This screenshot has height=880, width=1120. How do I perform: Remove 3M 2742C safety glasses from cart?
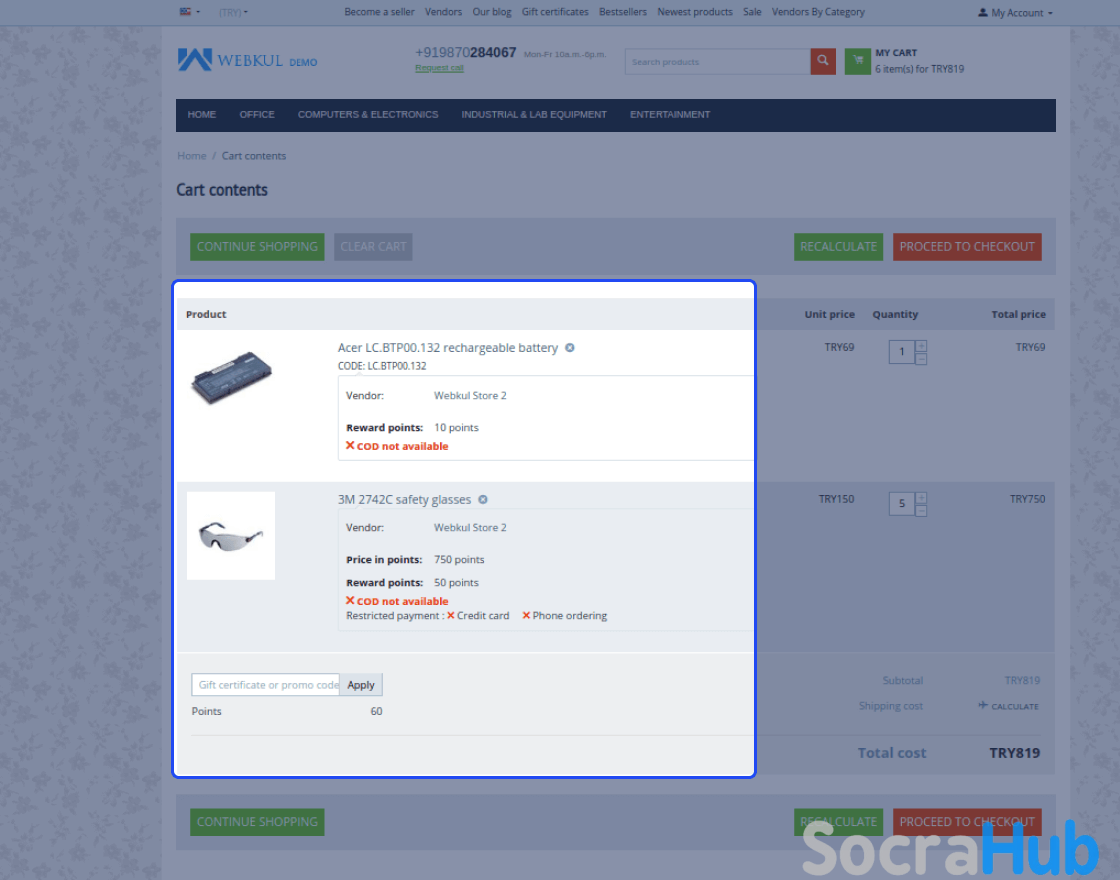[483, 499]
